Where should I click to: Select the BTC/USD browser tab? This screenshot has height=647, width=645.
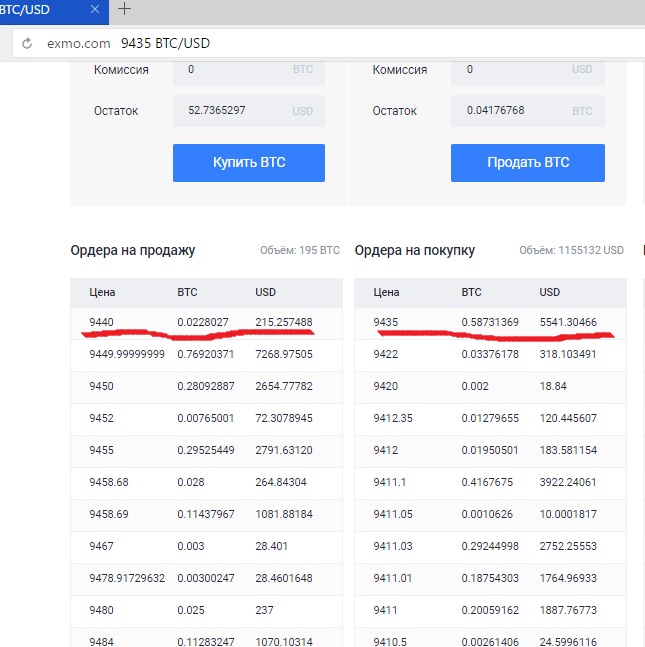(x=54, y=11)
